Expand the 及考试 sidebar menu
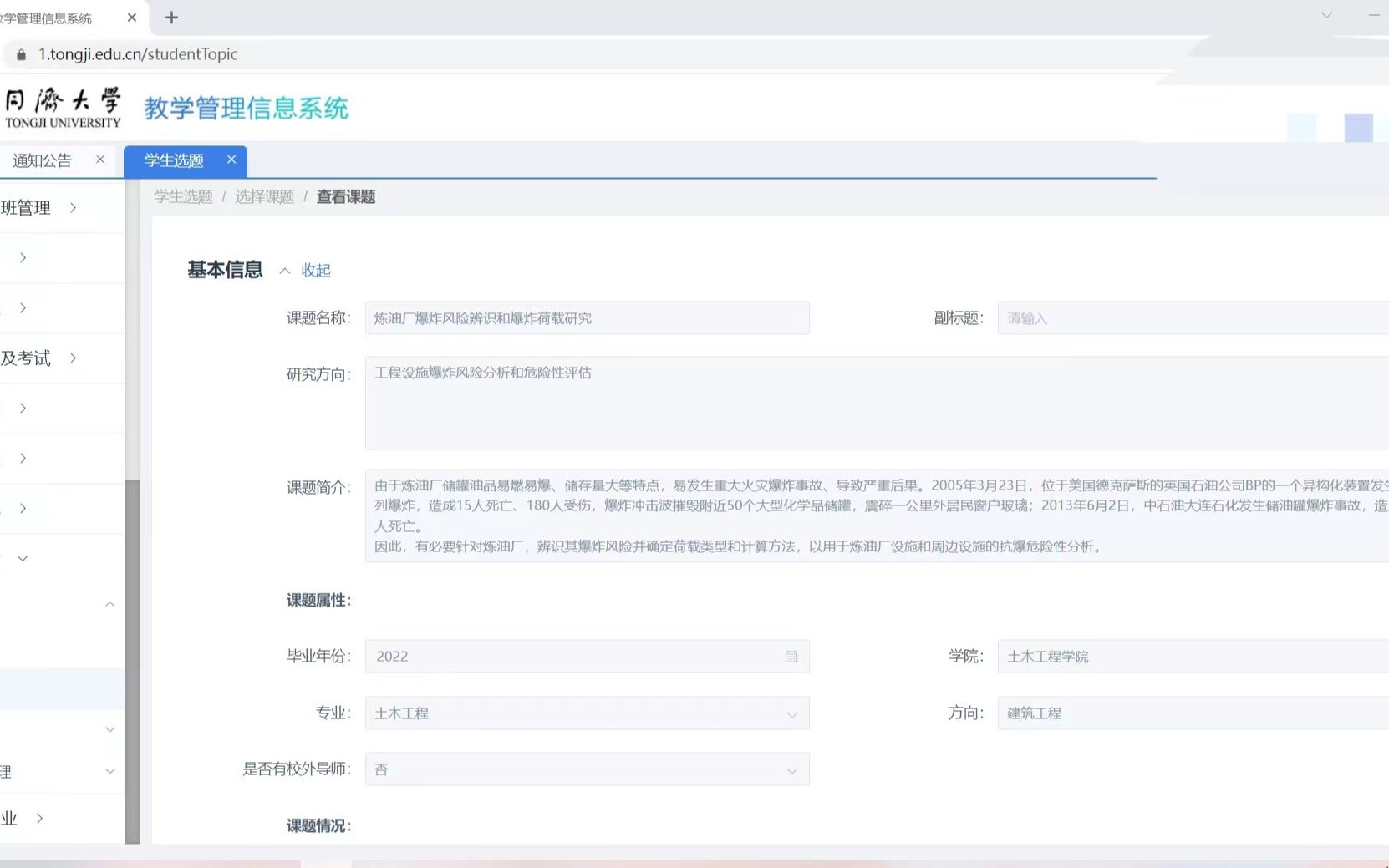 point(62,358)
